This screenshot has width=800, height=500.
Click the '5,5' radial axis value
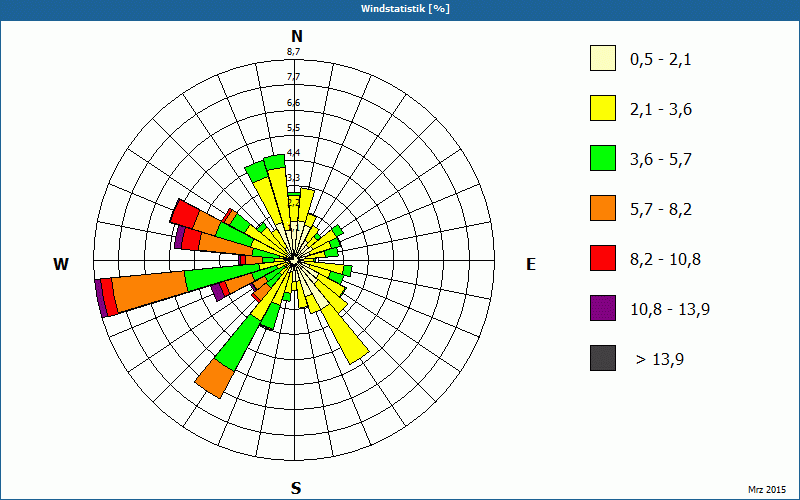tap(293, 128)
